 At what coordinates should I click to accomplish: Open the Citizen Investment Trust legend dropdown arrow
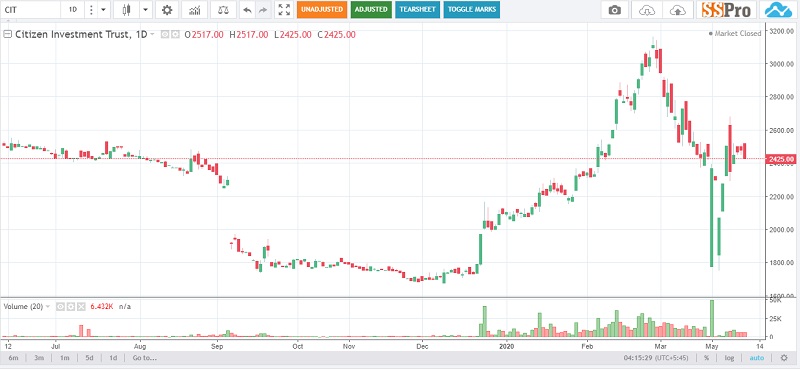point(153,35)
